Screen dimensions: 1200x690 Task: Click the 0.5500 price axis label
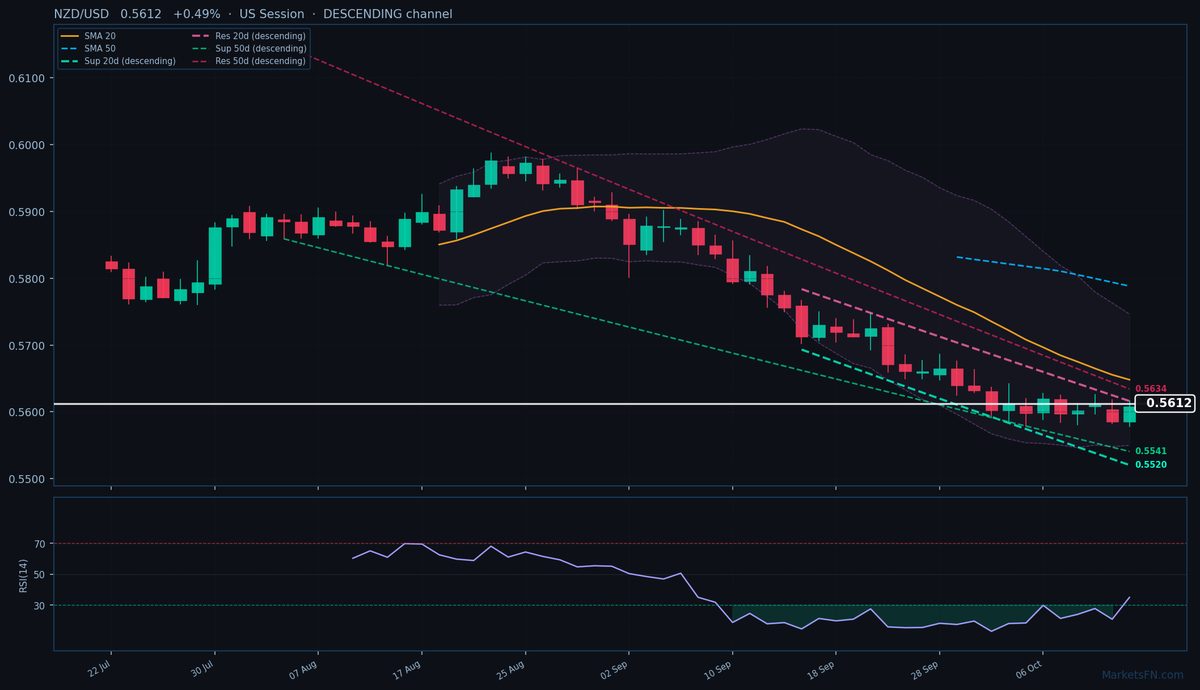tap(26, 479)
